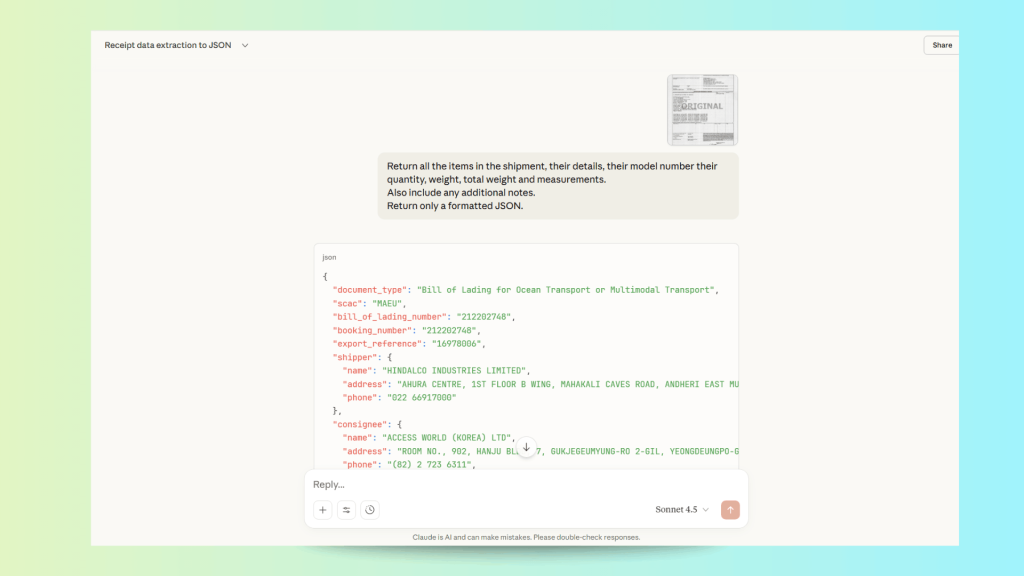Expand the chevron beside the chat title

coord(245,45)
